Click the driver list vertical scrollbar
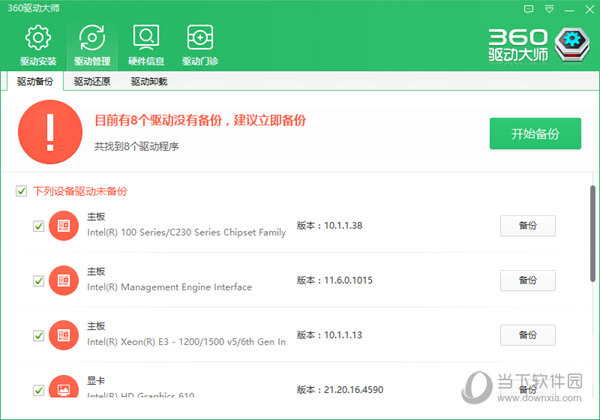The image size is (600, 420). coord(593,233)
